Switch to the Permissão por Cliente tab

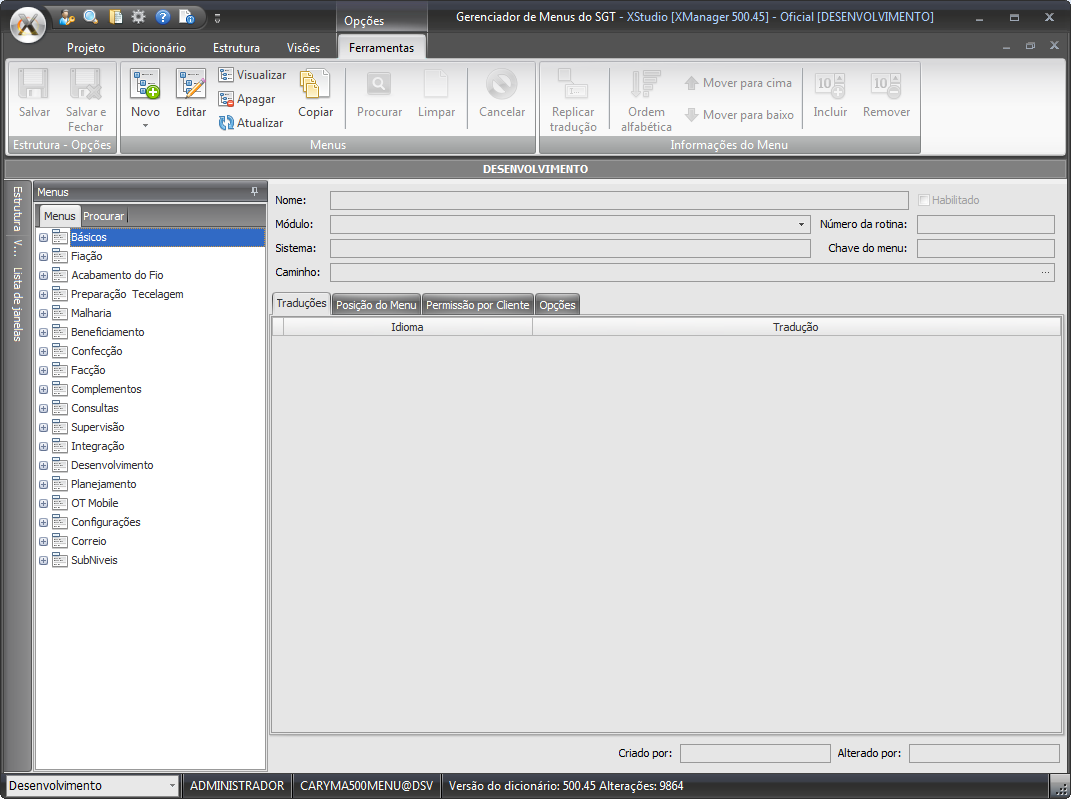[x=477, y=305]
